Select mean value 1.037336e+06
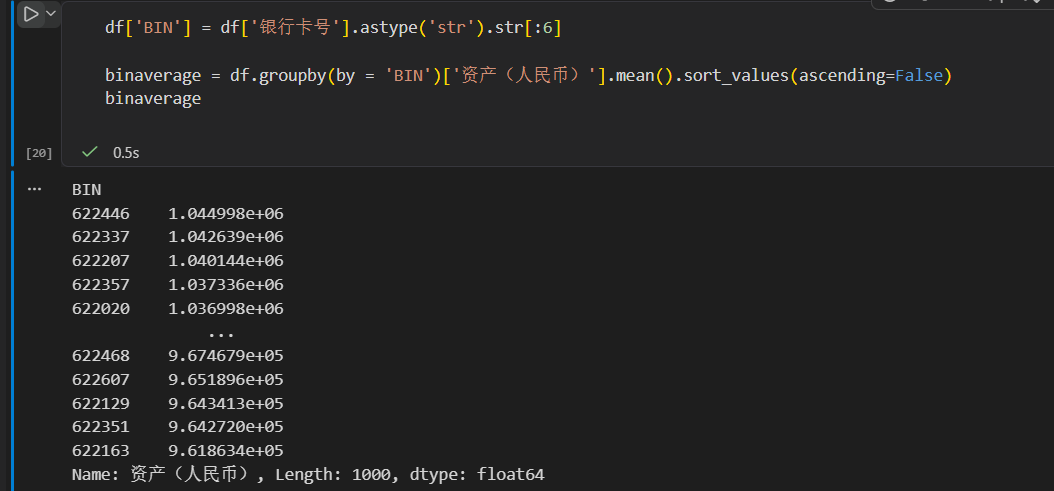The image size is (1054, 491). tap(226, 285)
